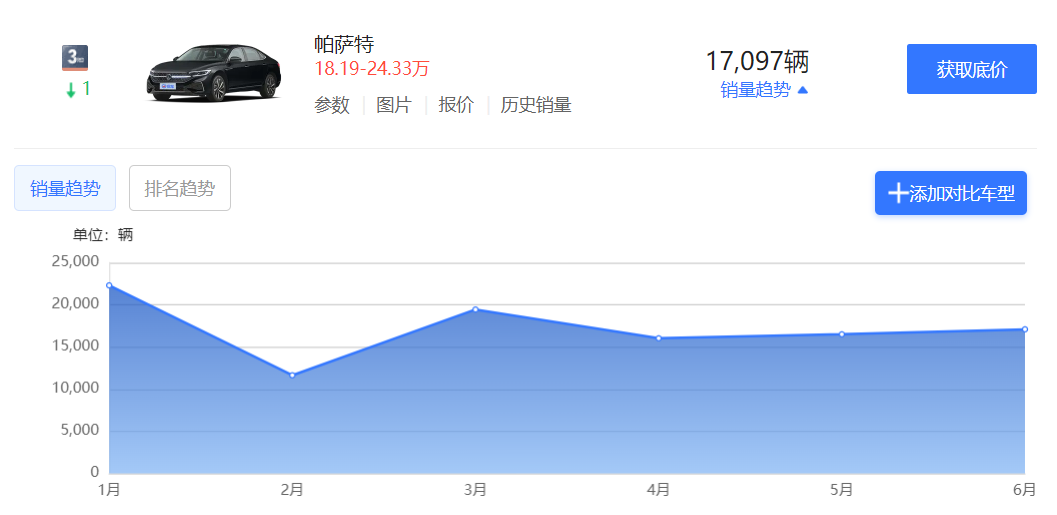Screen dimensions: 1057x515
Task: Click the 6月 x-axis label
Action: click(1025, 490)
